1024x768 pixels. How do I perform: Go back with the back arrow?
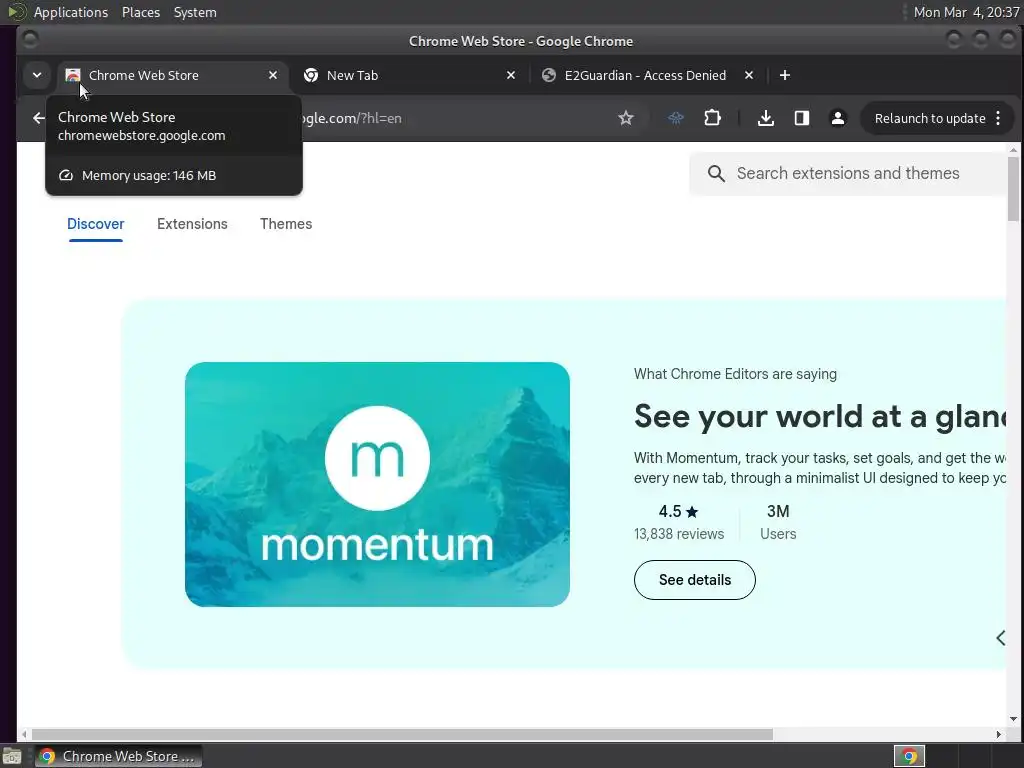click(39, 118)
